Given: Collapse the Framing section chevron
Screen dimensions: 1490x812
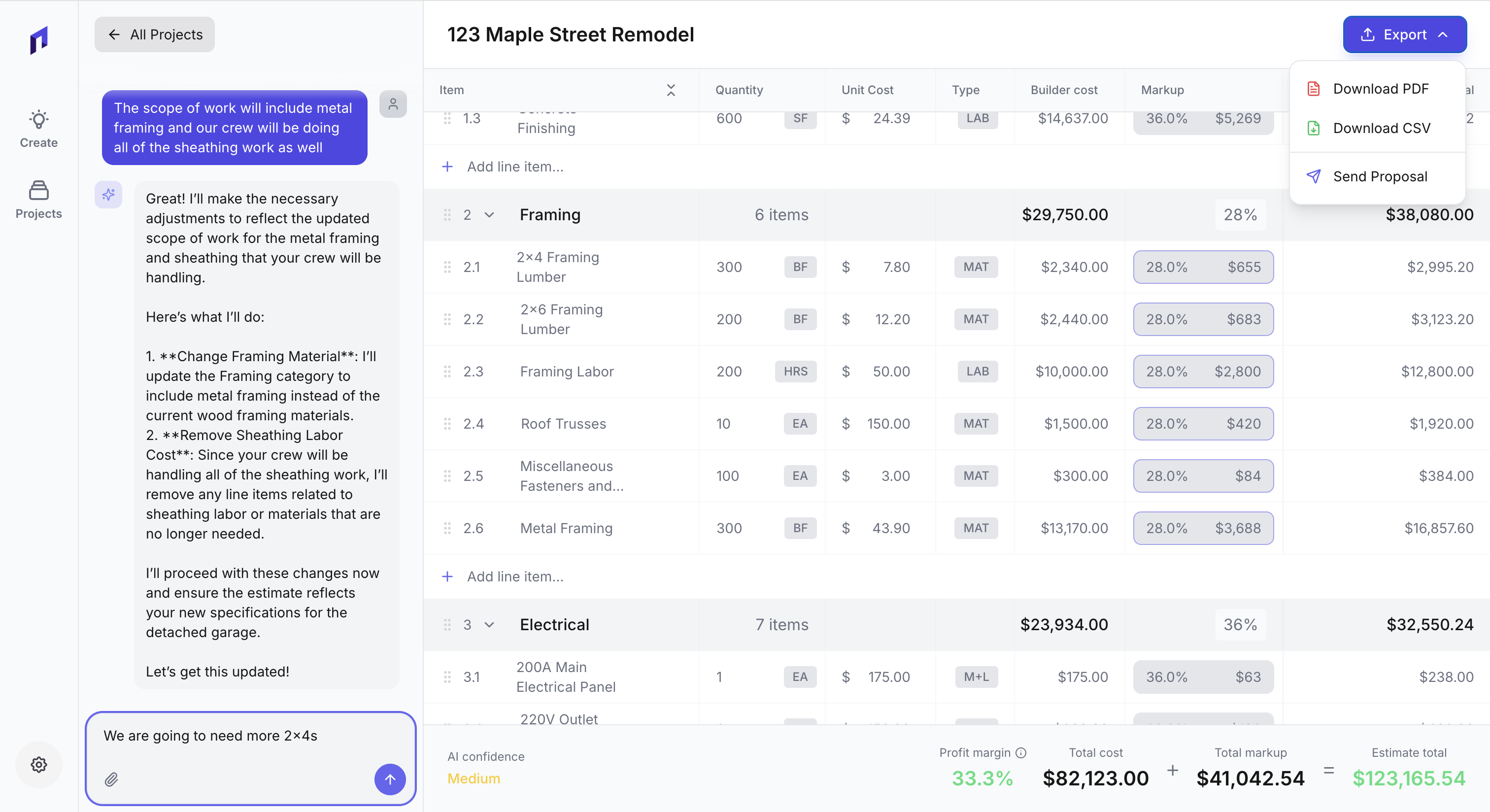Looking at the screenshot, I should (x=489, y=214).
